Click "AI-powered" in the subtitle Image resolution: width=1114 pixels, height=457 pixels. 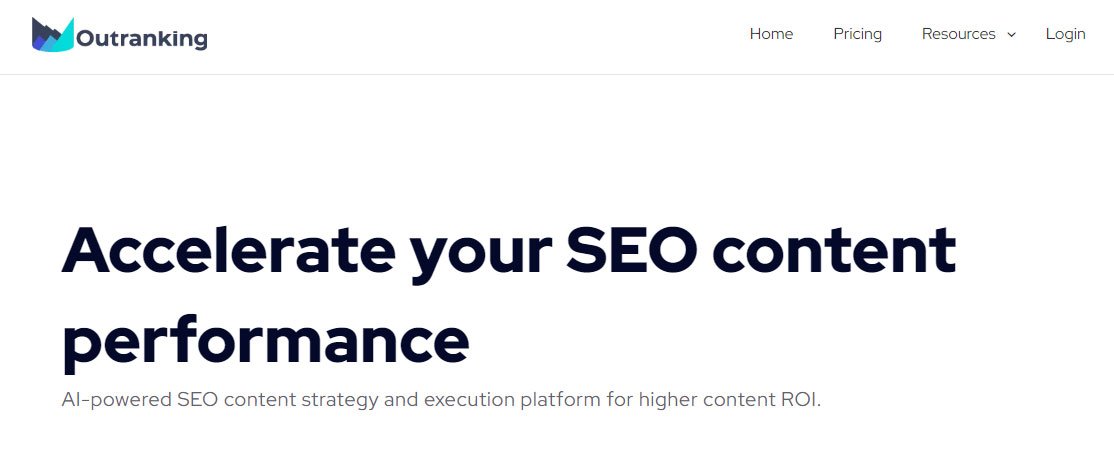coord(115,400)
